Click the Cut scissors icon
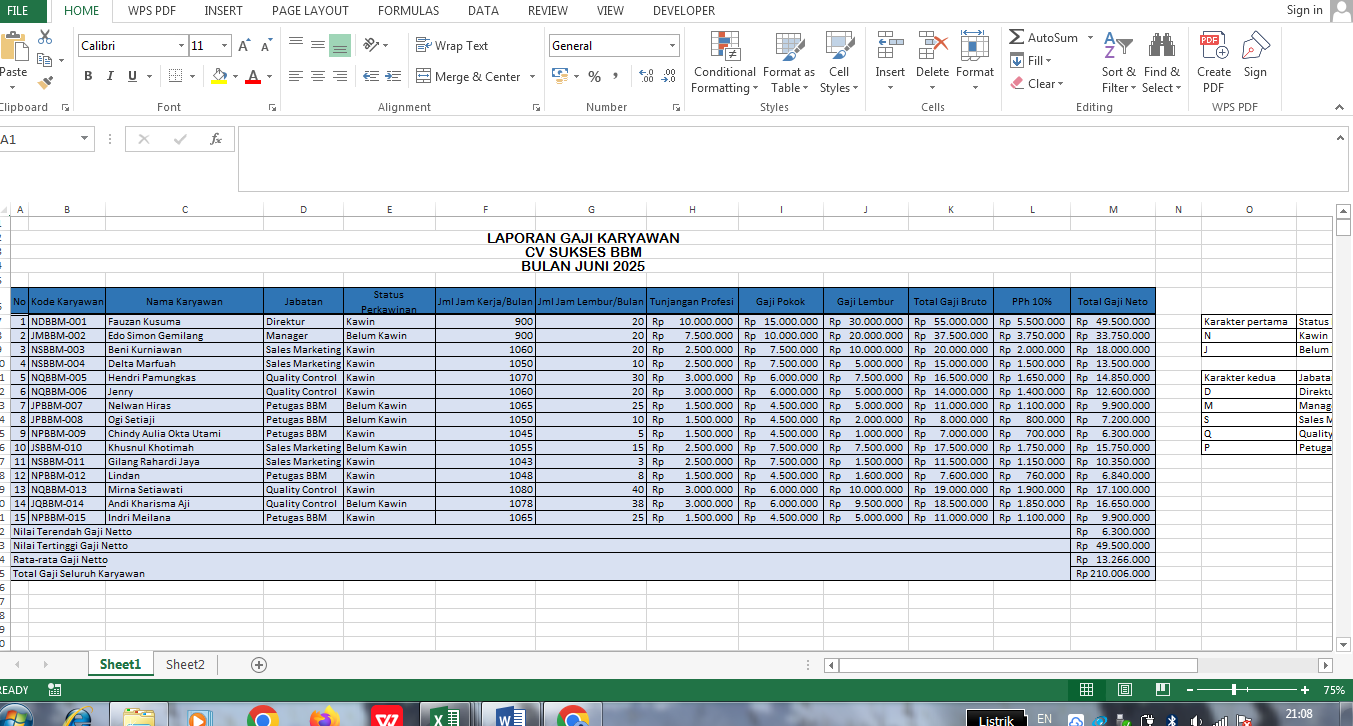This screenshot has width=1353, height=726. pyautogui.click(x=45, y=37)
